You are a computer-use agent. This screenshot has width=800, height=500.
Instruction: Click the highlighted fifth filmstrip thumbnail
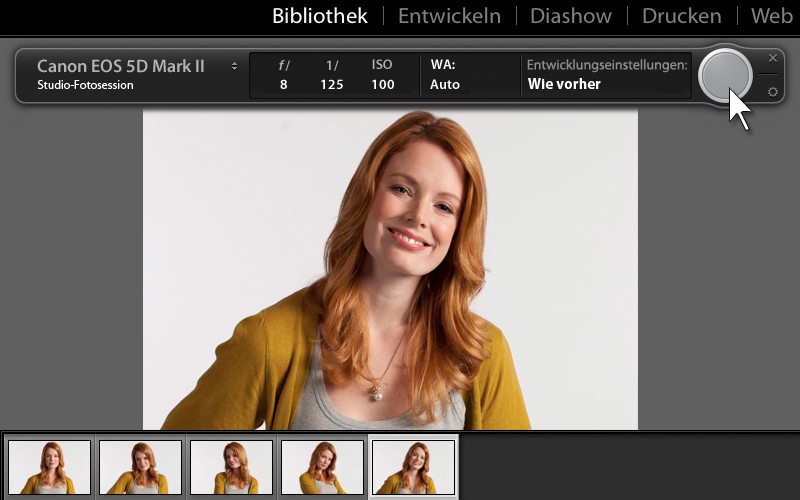coord(413,467)
